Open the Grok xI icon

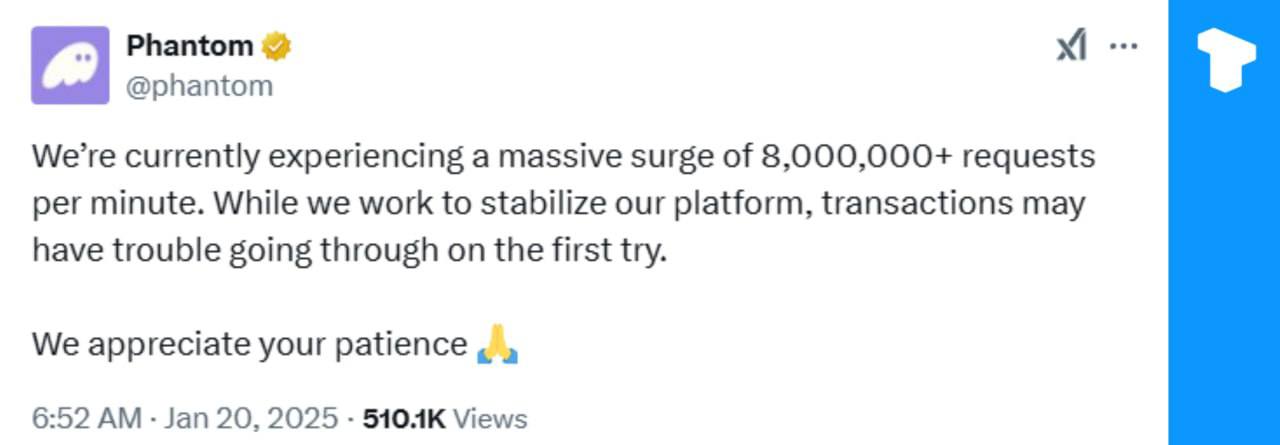tap(1072, 46)
